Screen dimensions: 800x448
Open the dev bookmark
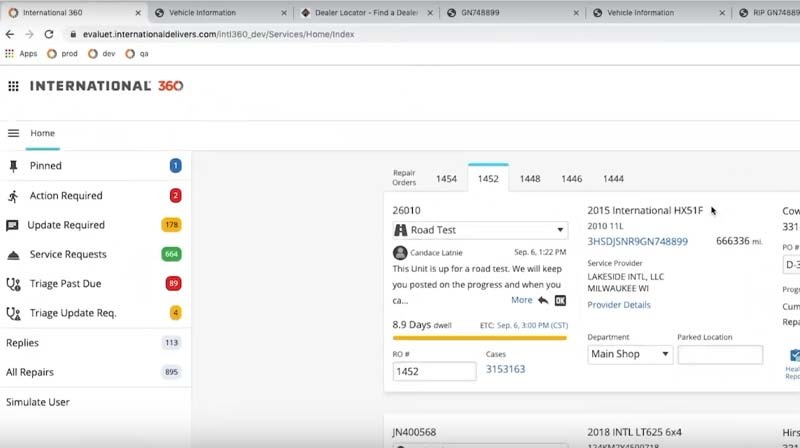pyautogui.click(x=102, y=54)
